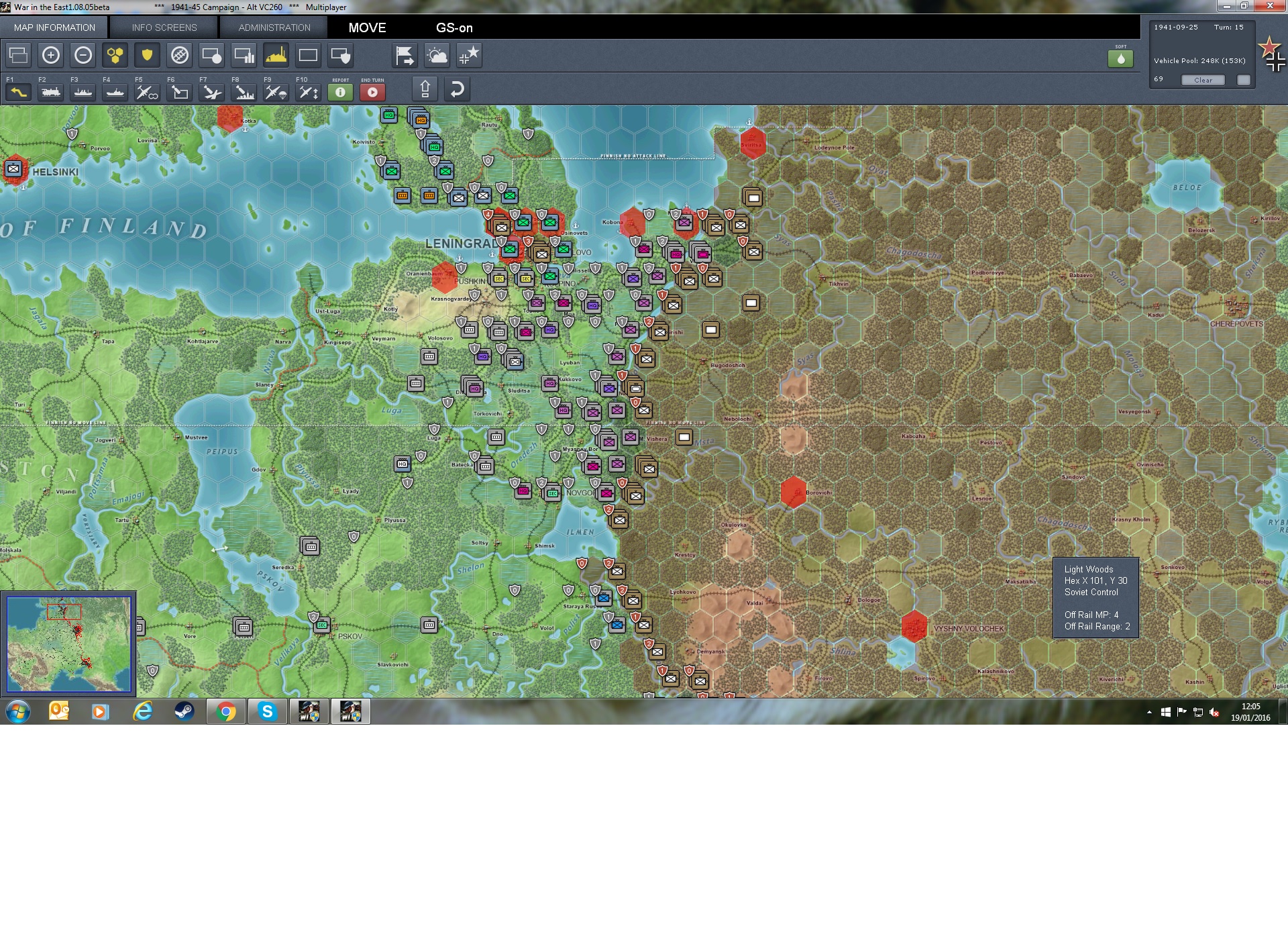Image resolution: width=1288 pixels, height=928 pixels.
Task: Toggle the rectangle-with-shield overlay icon
Action: point(341,55)
